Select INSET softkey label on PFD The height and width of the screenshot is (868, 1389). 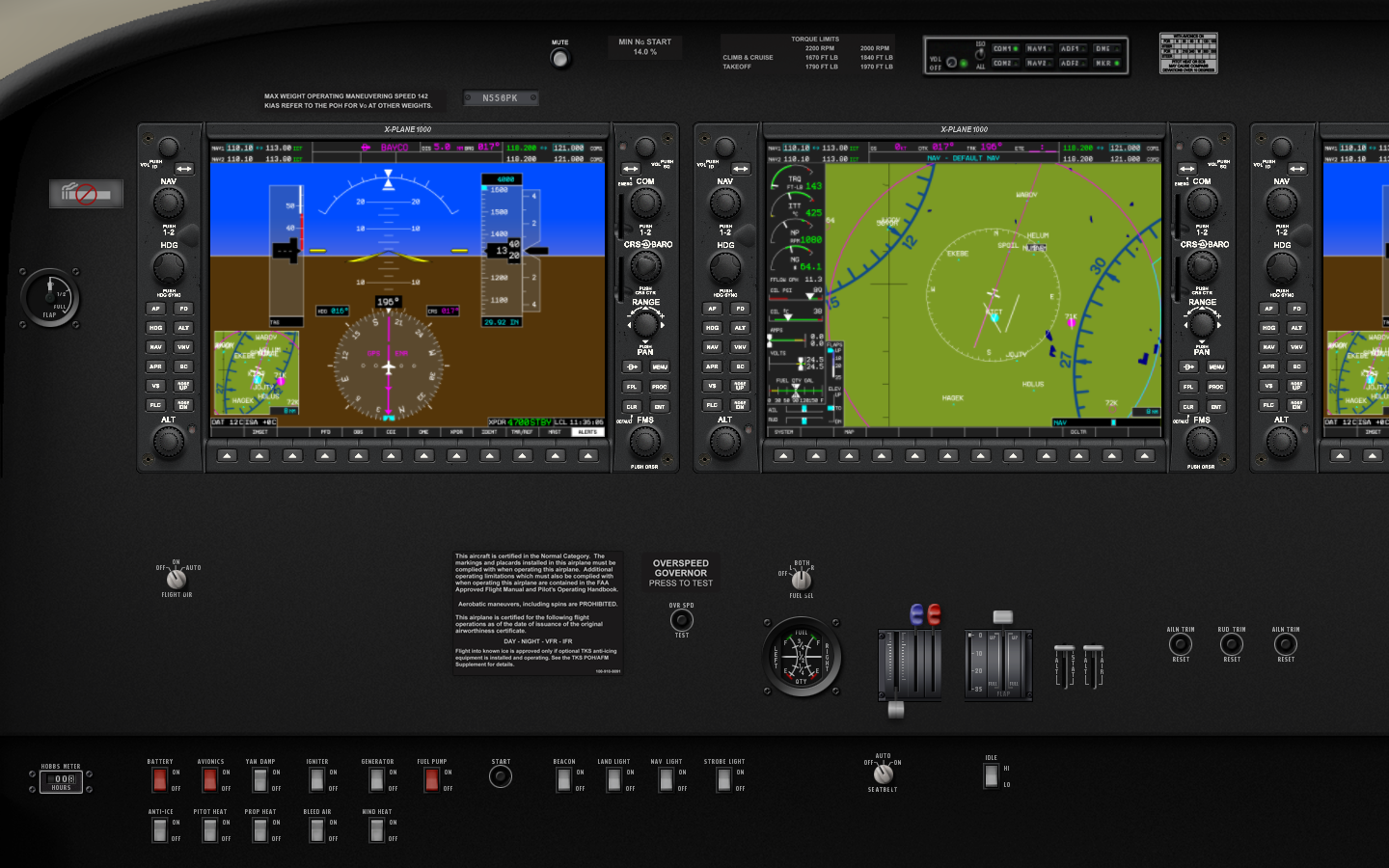[259, 432]
